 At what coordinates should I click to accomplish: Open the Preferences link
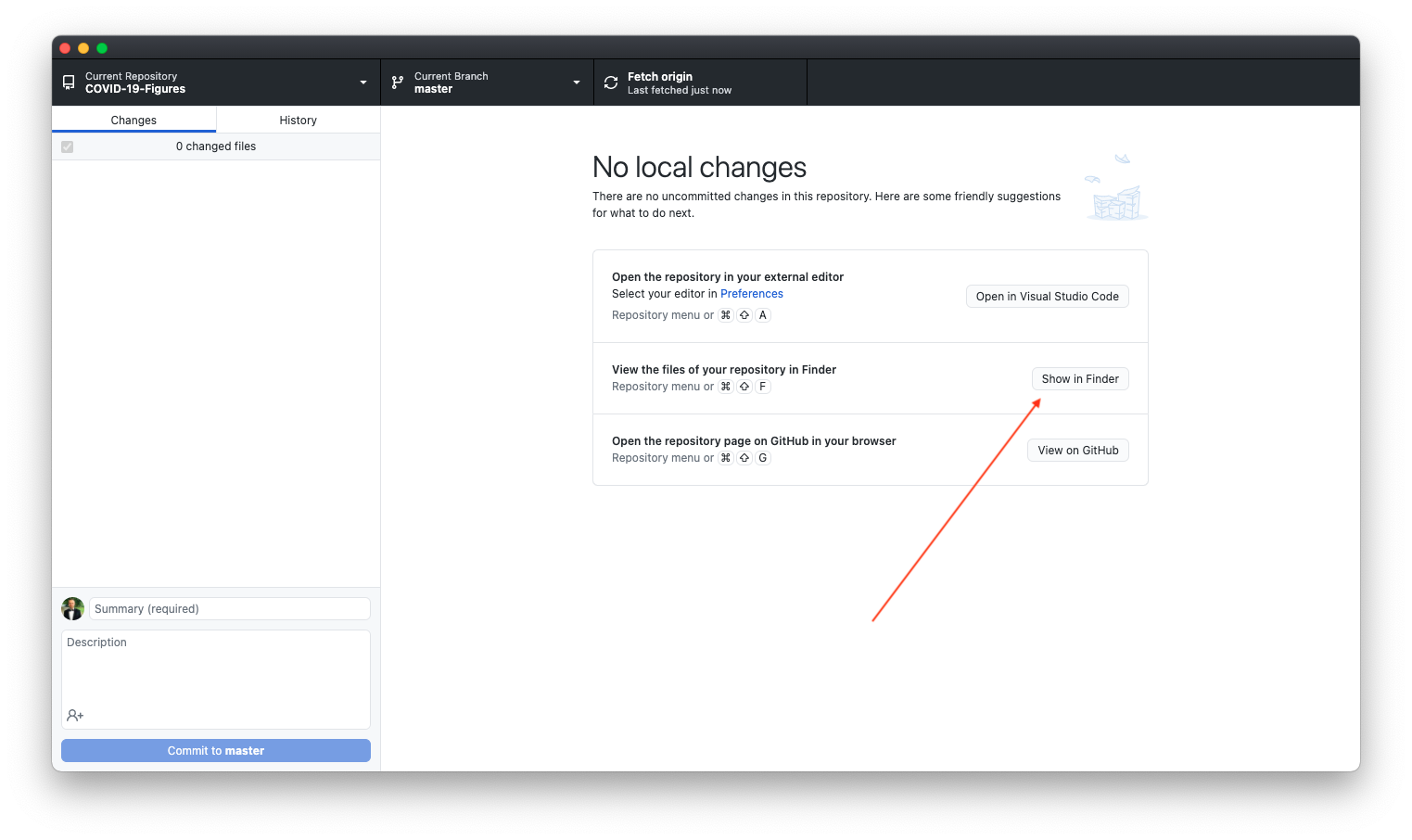[752, 294]
